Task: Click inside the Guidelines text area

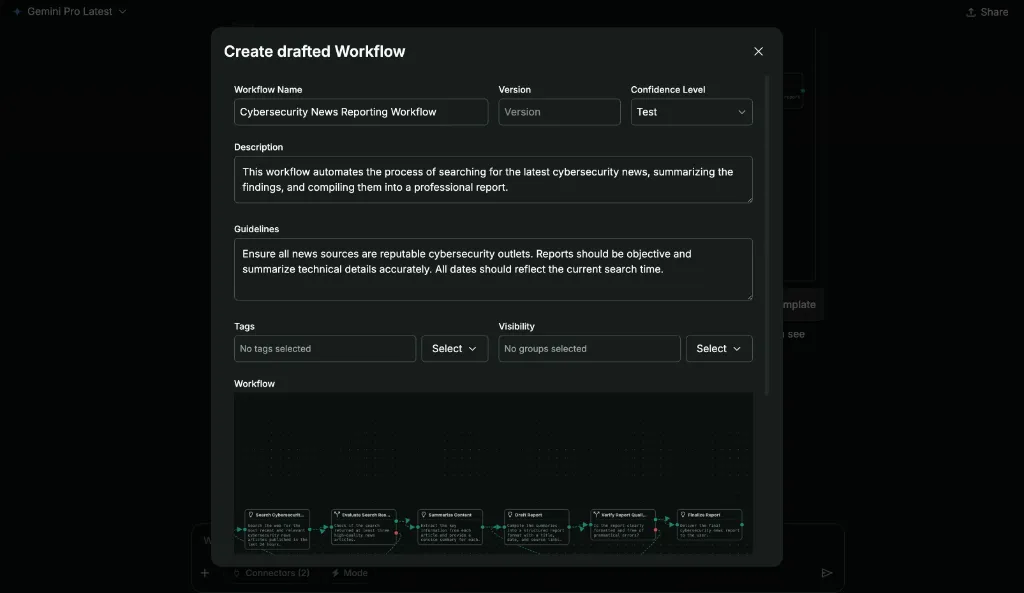Action: pyautogui.click(x=493, y=269)
